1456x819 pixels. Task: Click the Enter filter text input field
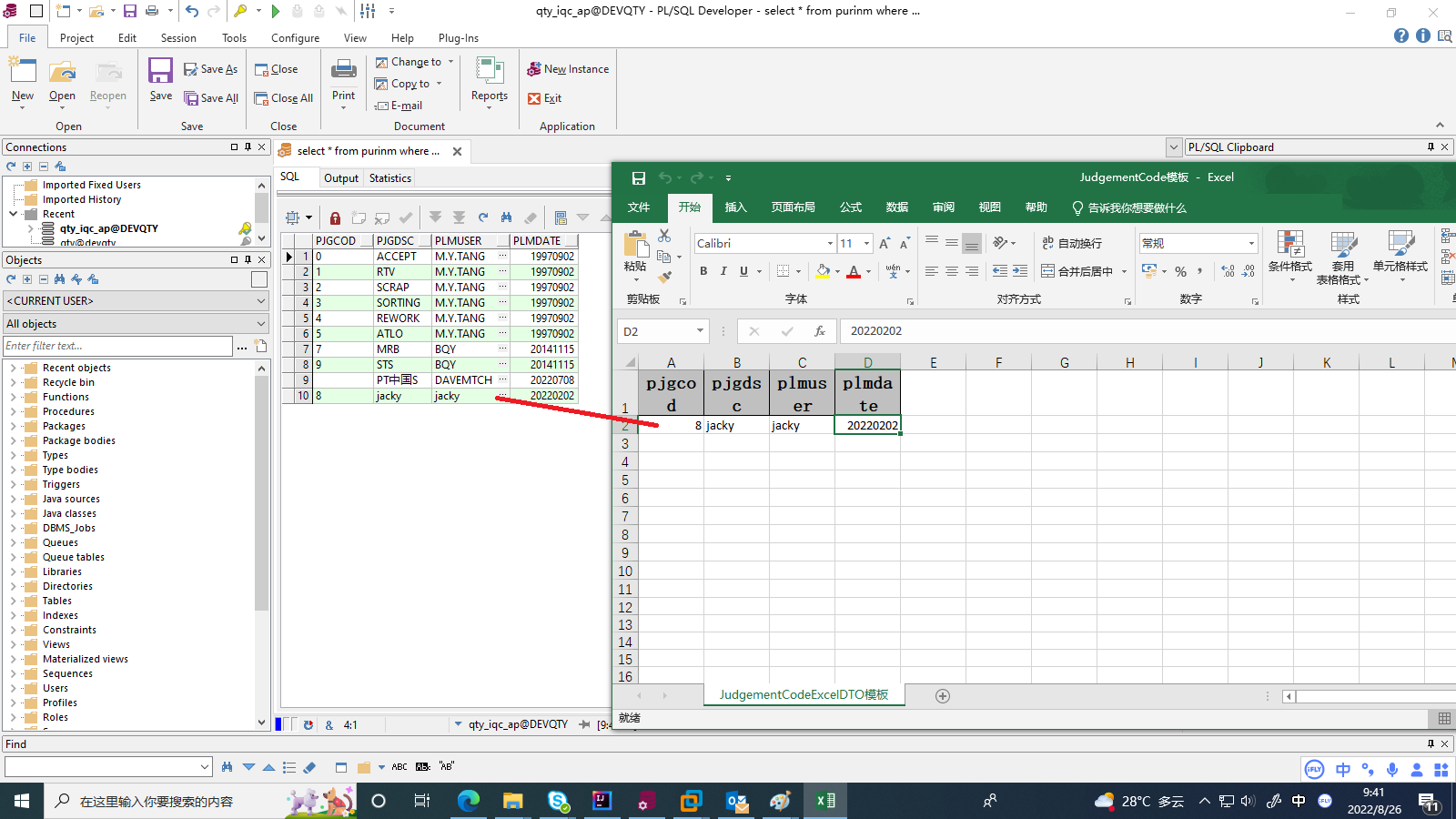pos(116,345)
